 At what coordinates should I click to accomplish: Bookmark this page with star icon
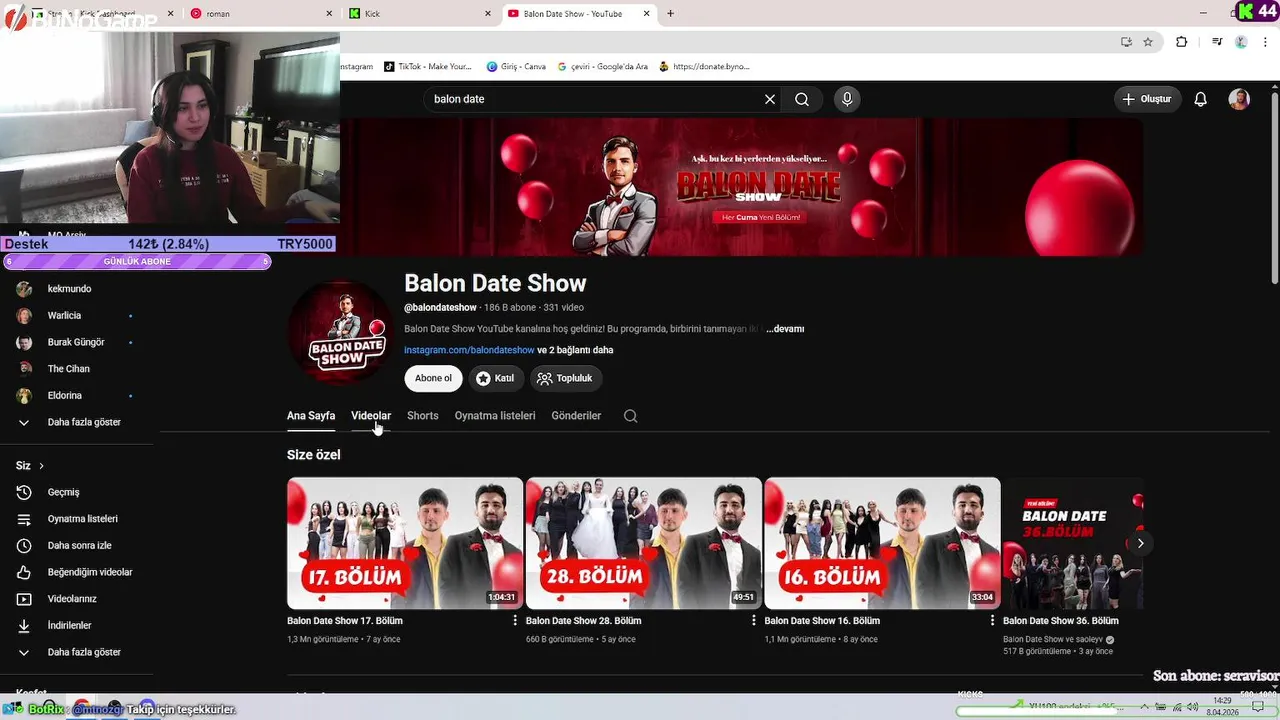pos(1148,42)
